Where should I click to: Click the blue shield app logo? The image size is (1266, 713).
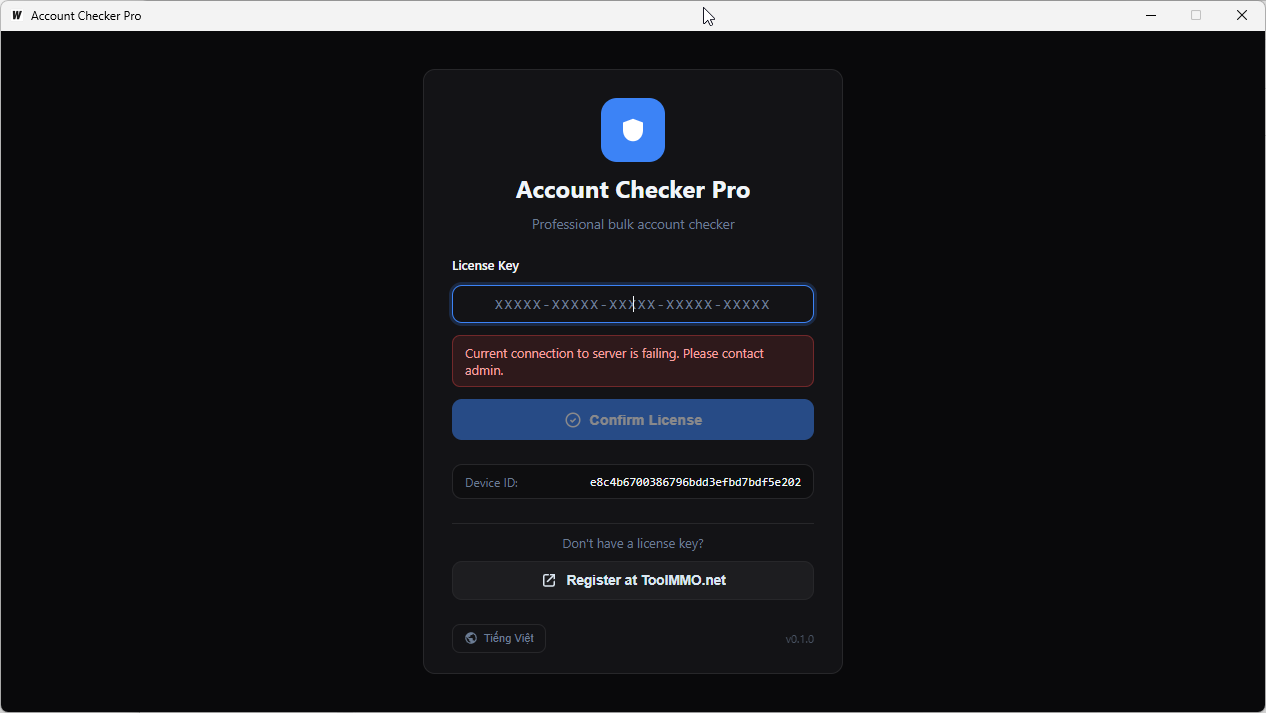[633, 130]
